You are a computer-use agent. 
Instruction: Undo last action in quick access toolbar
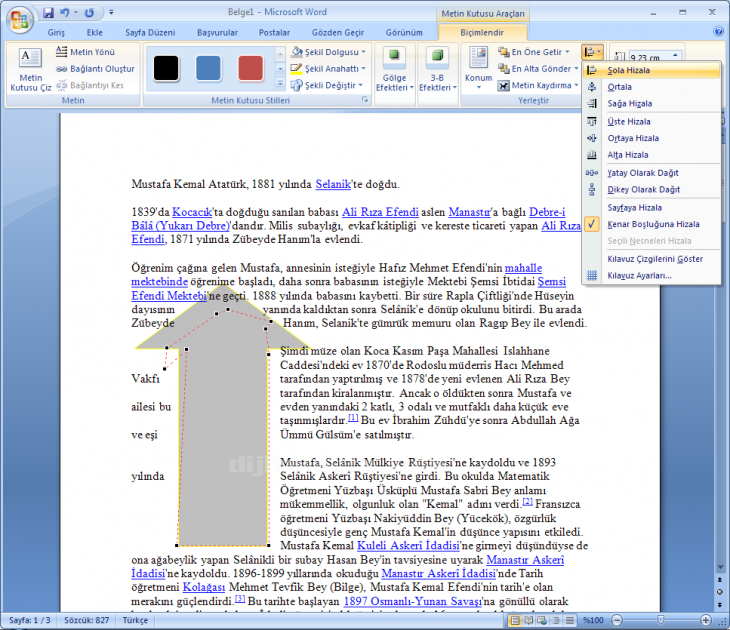pyautogui.click(x=64, y=13)
